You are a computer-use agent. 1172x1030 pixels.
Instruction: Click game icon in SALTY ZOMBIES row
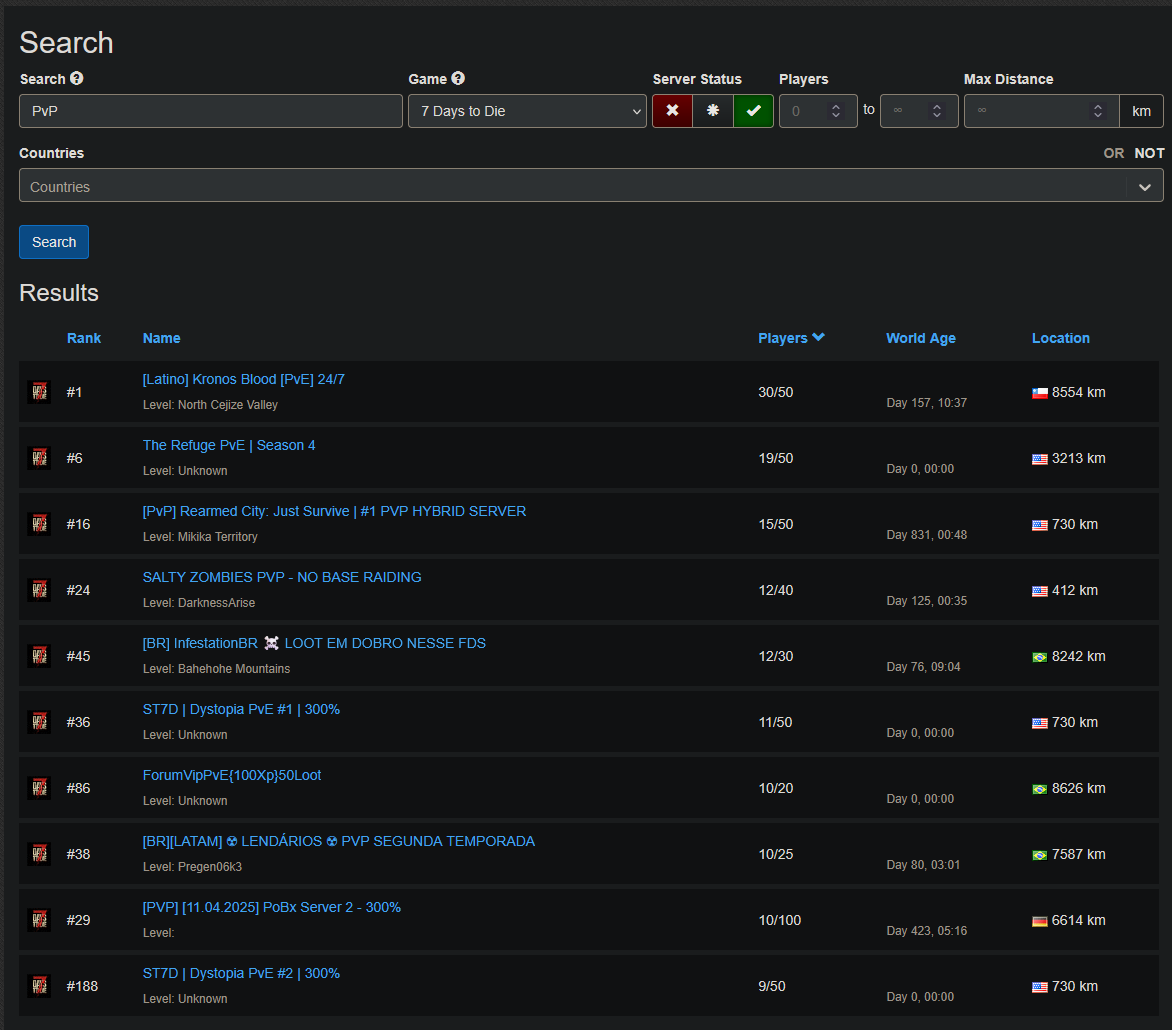40,590
